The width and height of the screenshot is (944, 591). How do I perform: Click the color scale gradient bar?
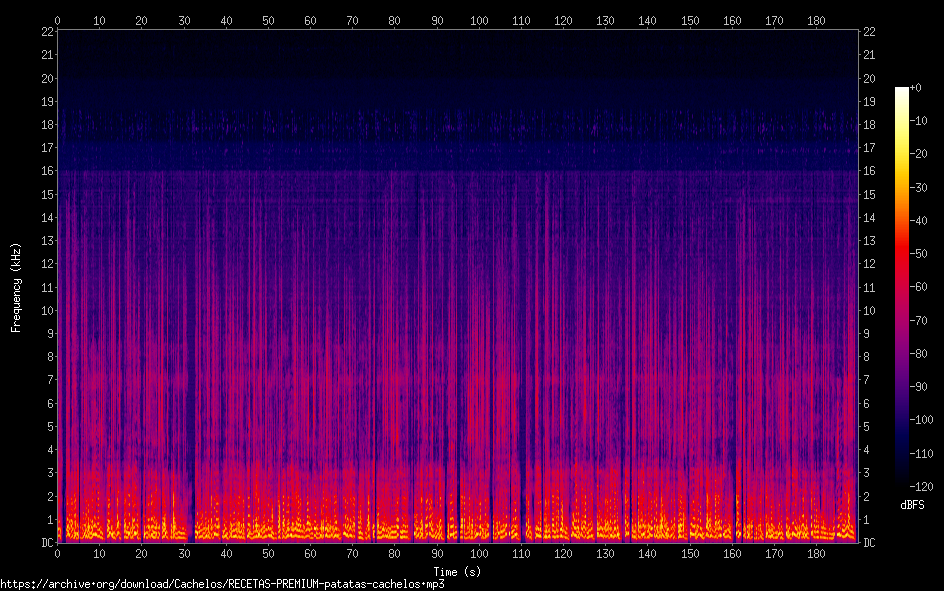[x=901, y=286]
